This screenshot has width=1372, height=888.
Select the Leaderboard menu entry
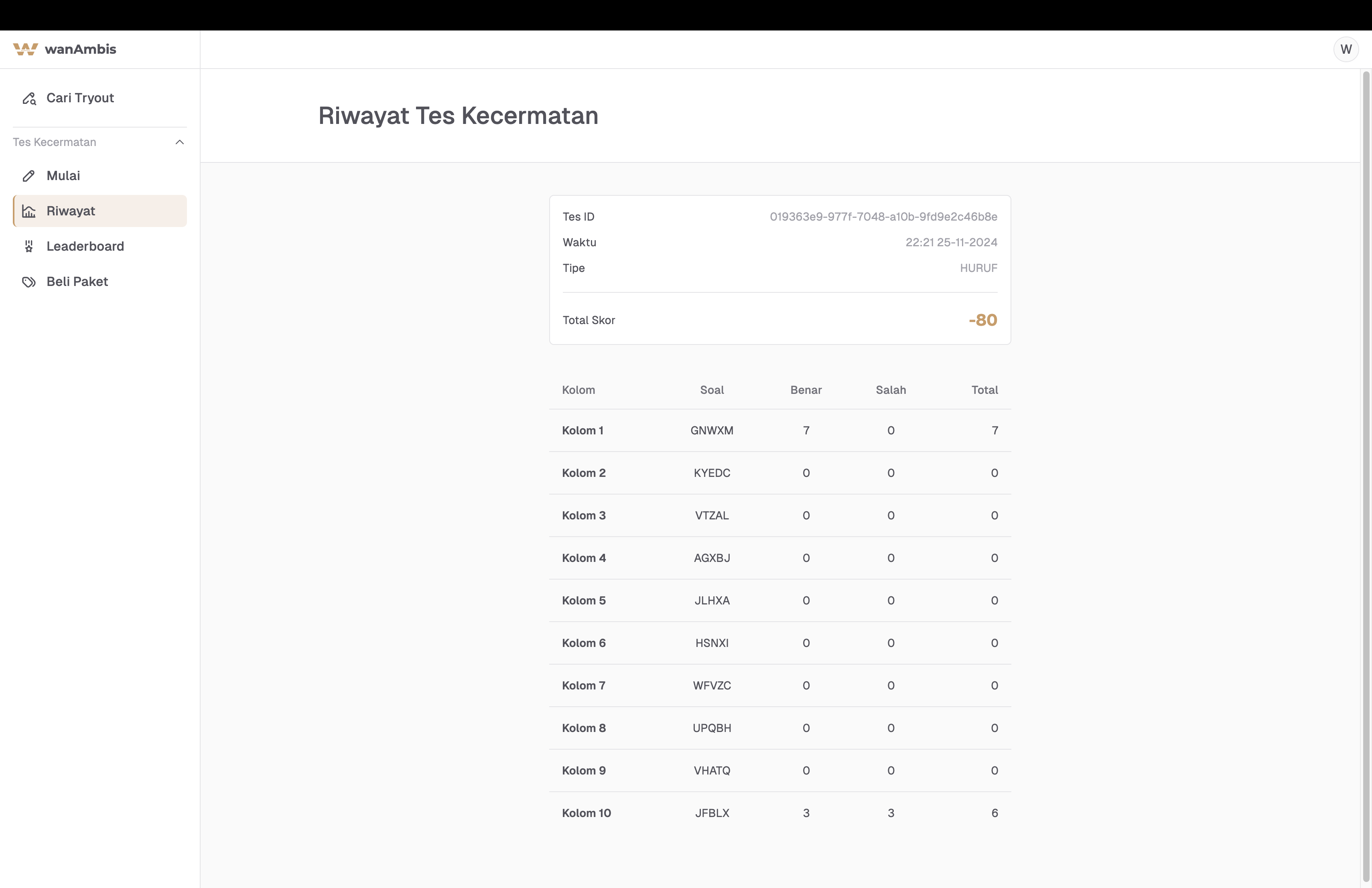coord(85,246)
